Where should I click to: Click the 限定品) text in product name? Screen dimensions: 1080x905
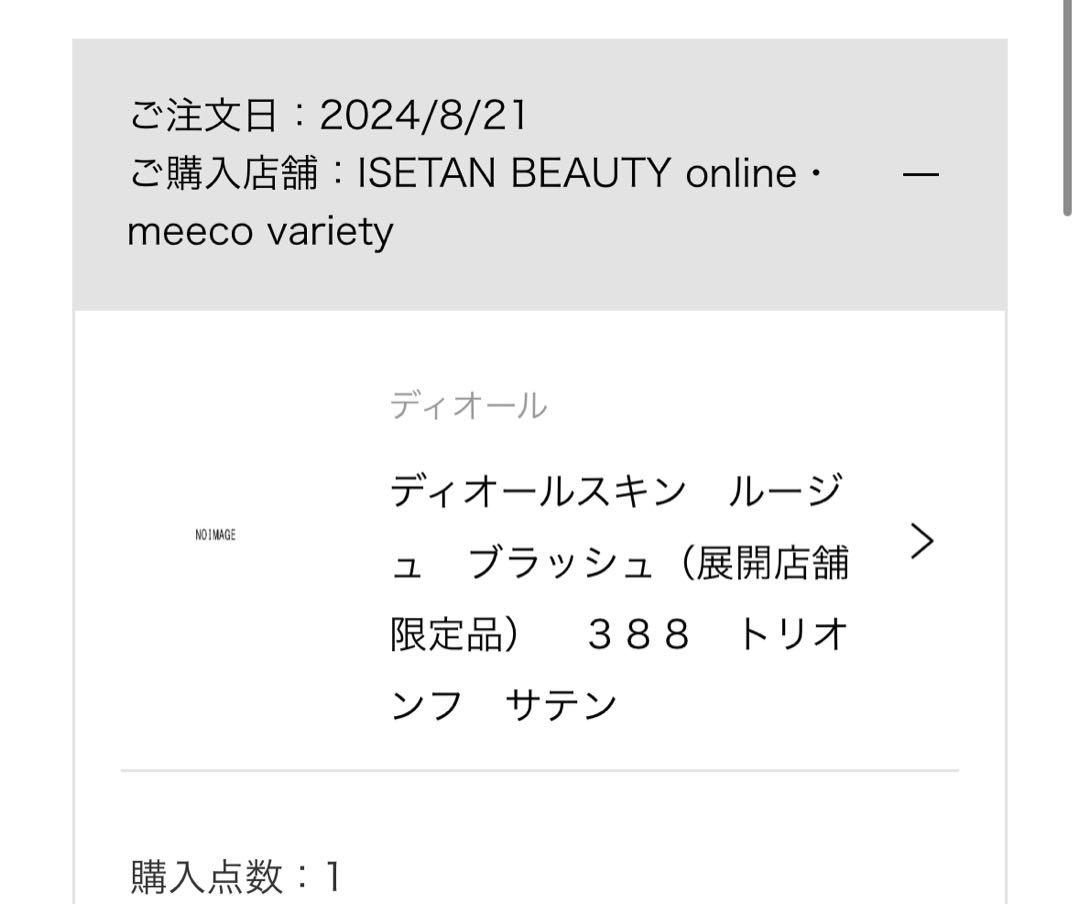click(x=455, y=634)
